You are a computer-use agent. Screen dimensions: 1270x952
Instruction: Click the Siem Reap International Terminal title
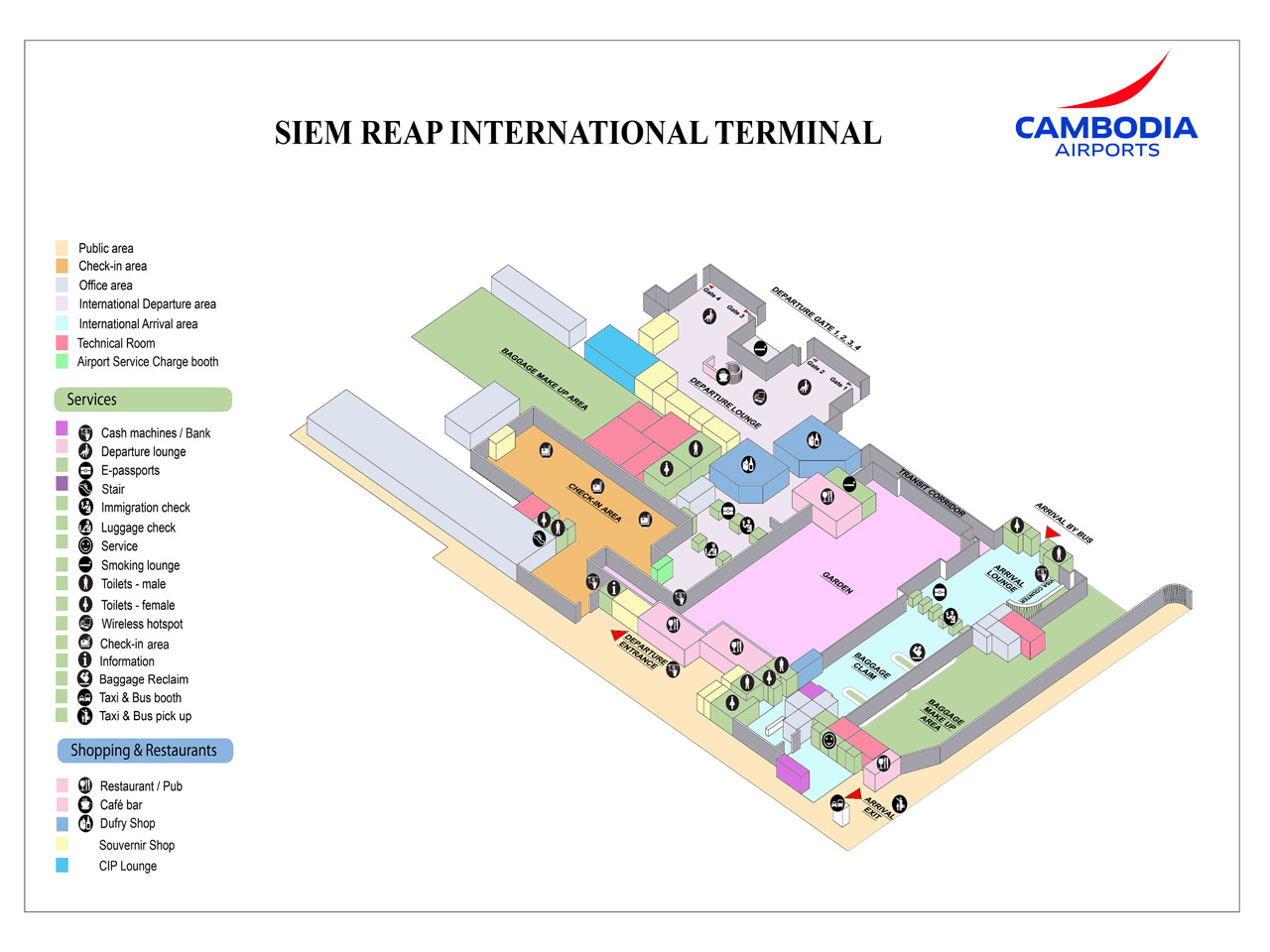(x=577, y=134)
